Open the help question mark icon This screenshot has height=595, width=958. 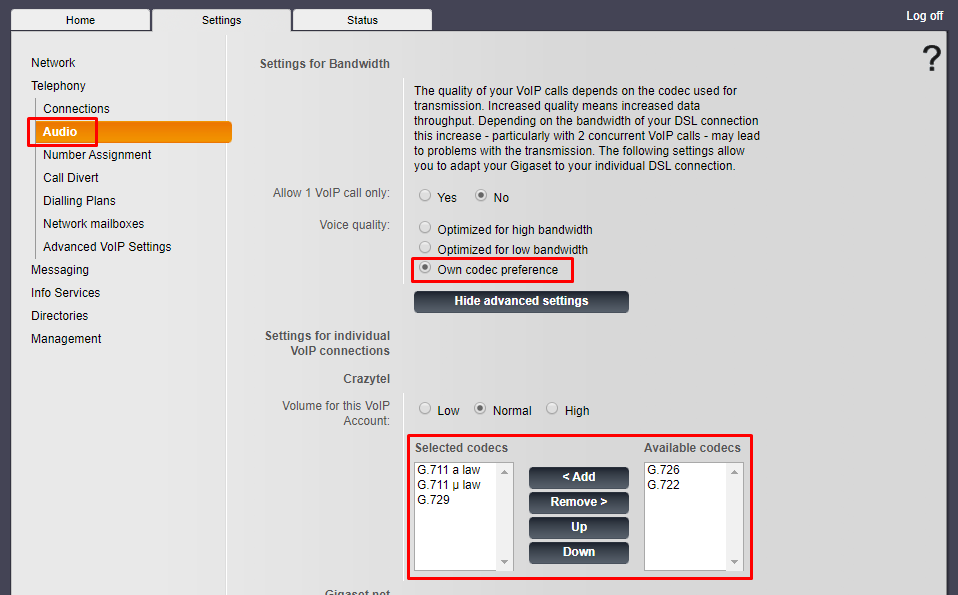(931, 60)
